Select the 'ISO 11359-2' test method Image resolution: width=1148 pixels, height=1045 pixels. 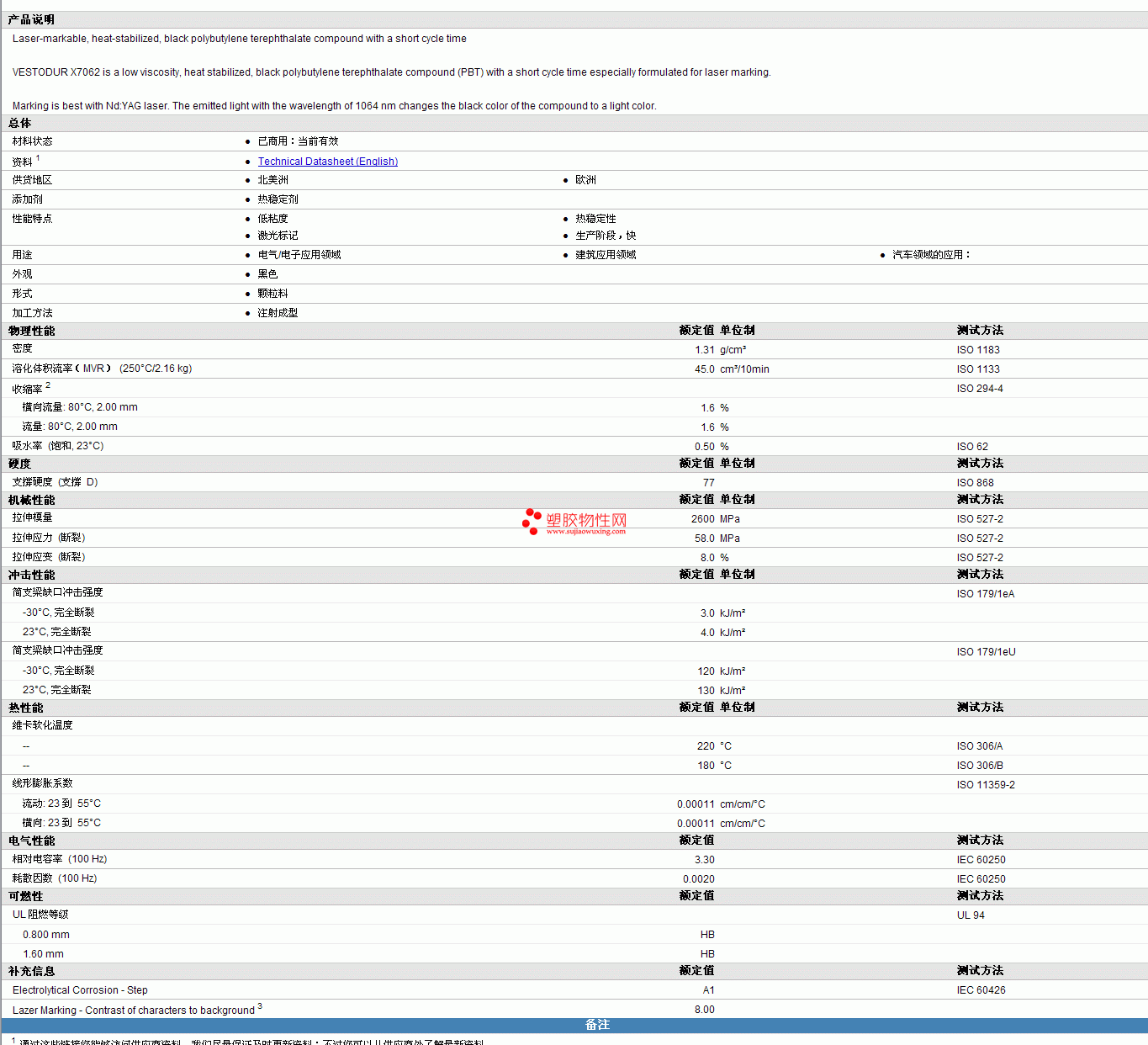pyautogui.click(x=986, y=785)
